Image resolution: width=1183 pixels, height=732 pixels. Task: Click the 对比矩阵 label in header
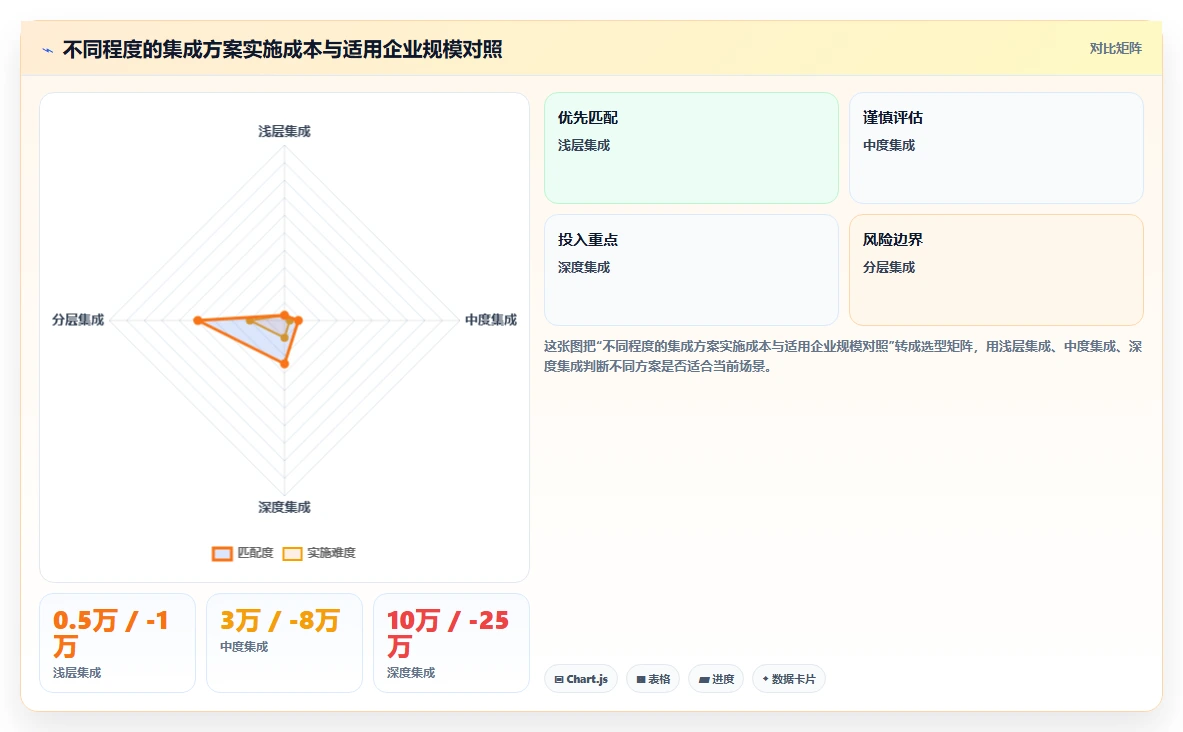click(1115, 48)
